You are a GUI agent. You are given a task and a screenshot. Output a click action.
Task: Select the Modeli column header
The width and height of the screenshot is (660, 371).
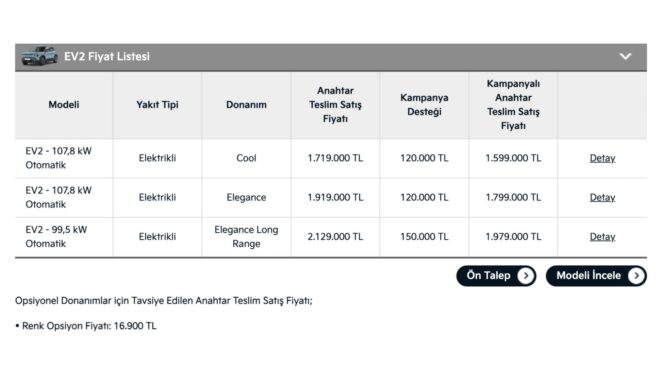point(64,105)
